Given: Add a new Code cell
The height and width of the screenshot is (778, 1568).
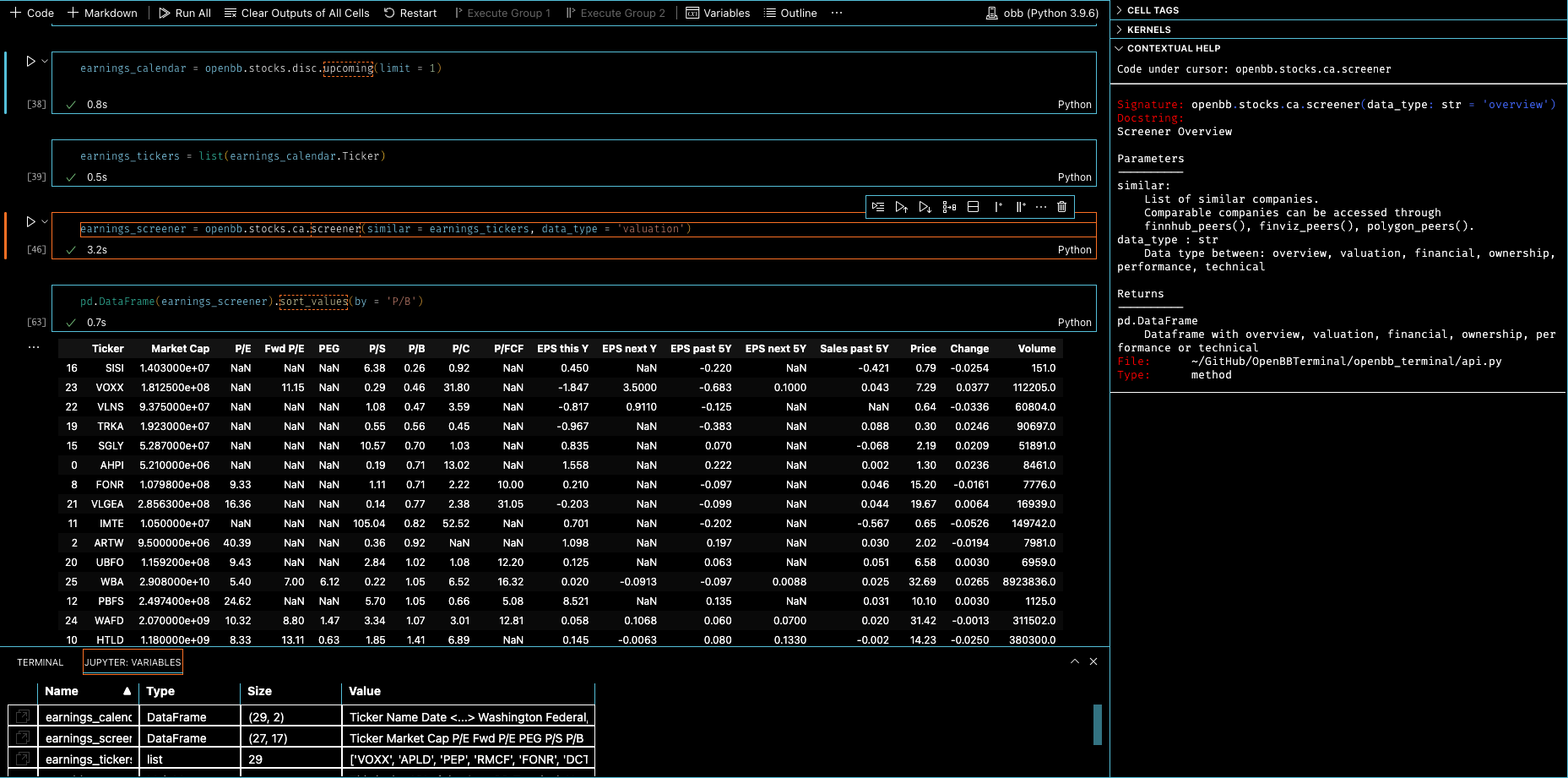Looking at the screenshot, I should (x=32, y=13).
